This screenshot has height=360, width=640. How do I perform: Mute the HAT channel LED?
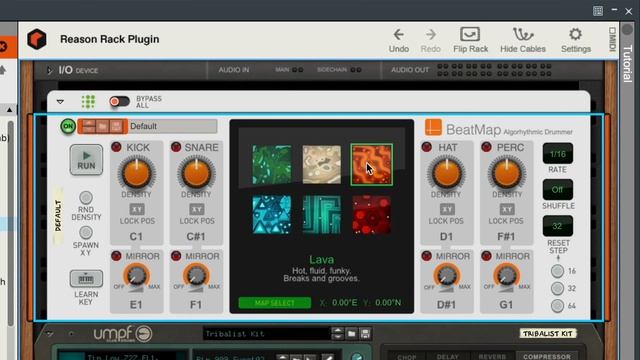tap(427, 147)
